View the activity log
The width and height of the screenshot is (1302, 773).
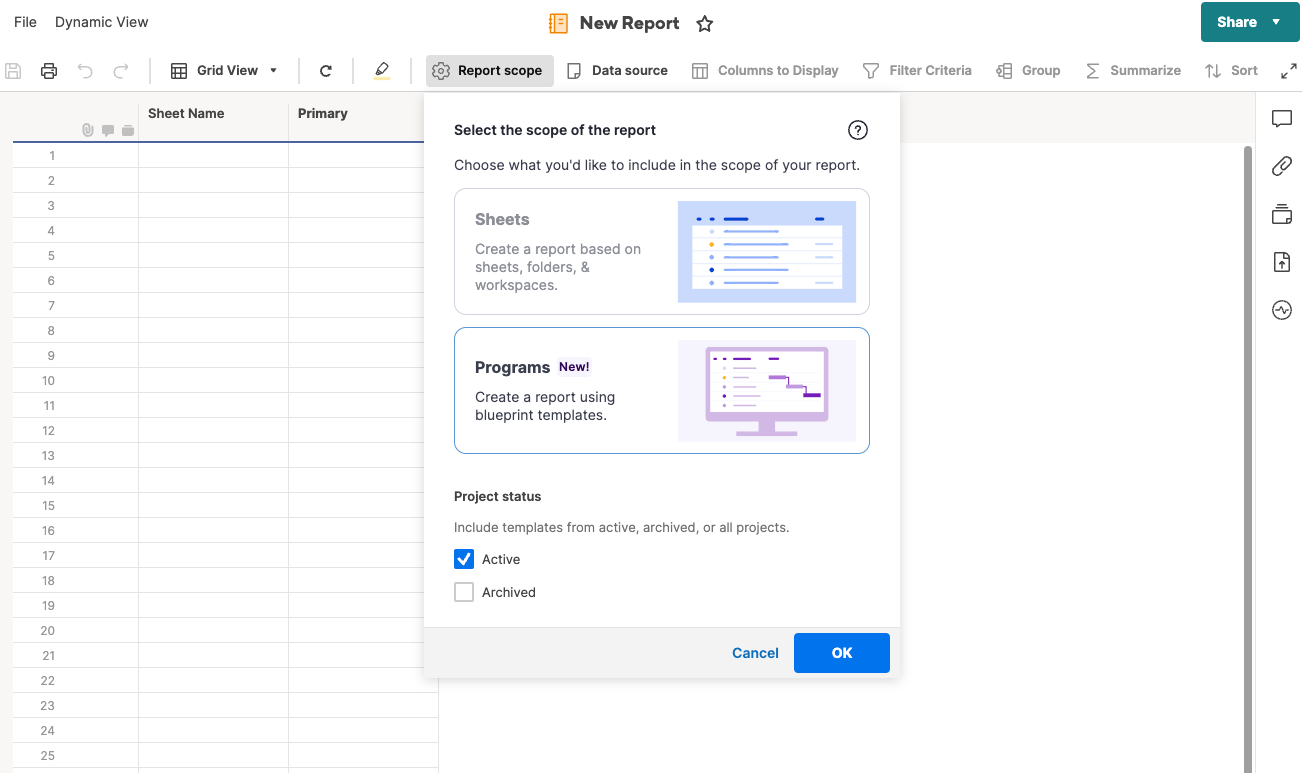(1282, 310)
